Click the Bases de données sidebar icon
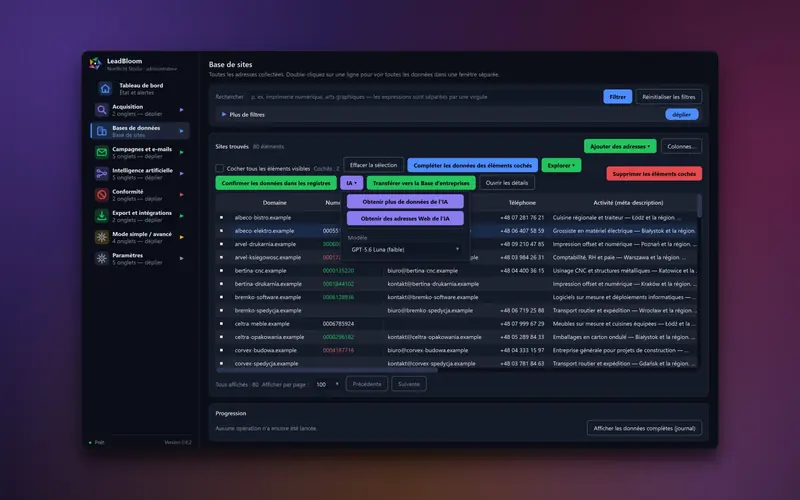The height and width of the screenshot is (500, 800). coord(102,131)
